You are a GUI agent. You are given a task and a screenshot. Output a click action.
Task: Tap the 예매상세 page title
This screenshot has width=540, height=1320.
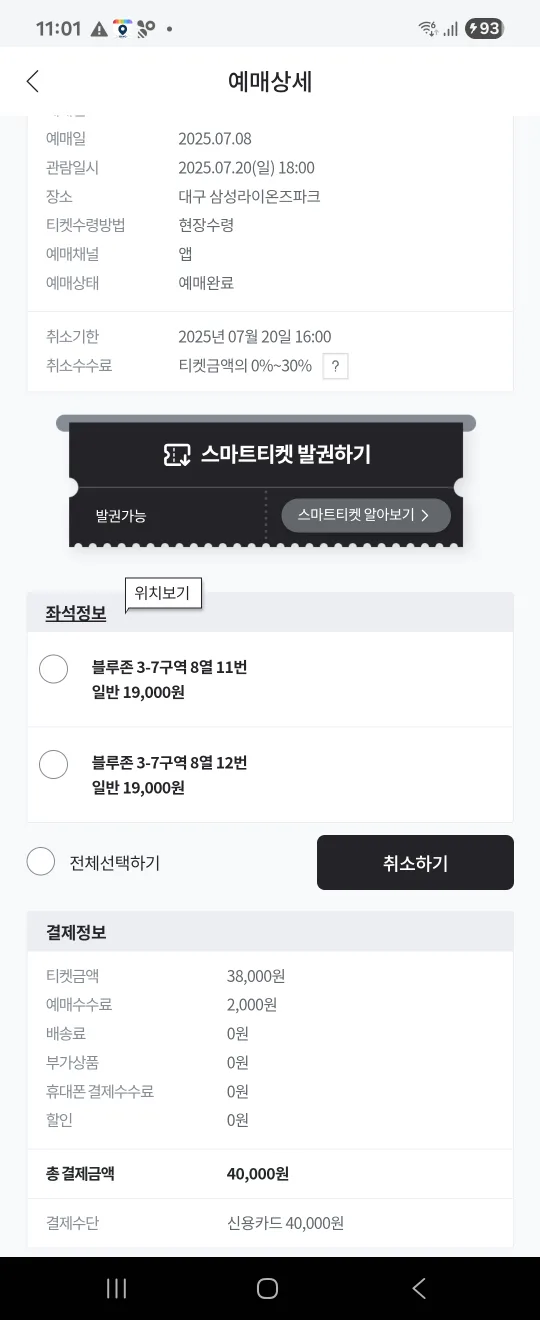pos(270,81)
